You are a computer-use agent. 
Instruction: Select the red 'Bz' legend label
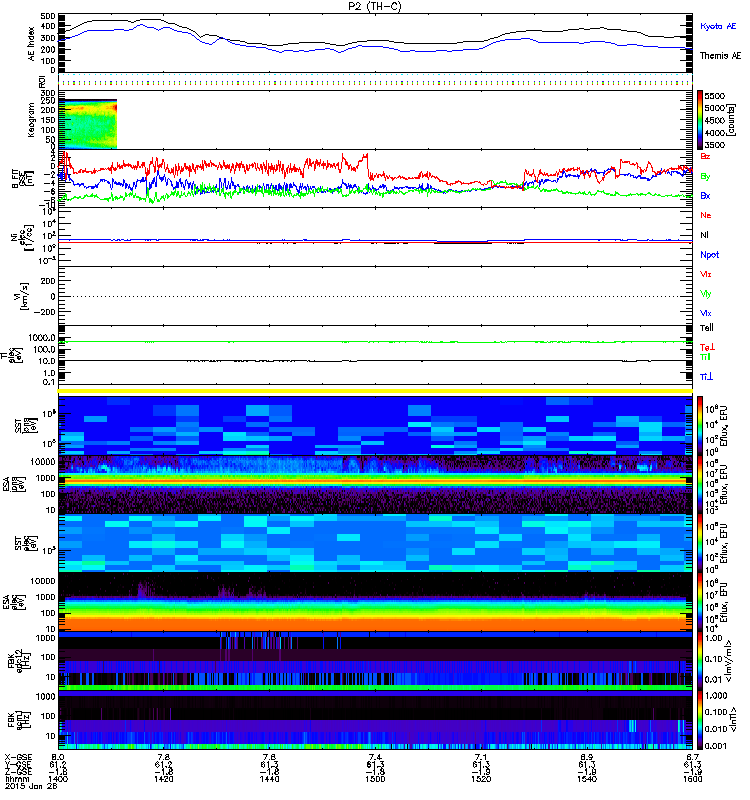coord(705,156)
